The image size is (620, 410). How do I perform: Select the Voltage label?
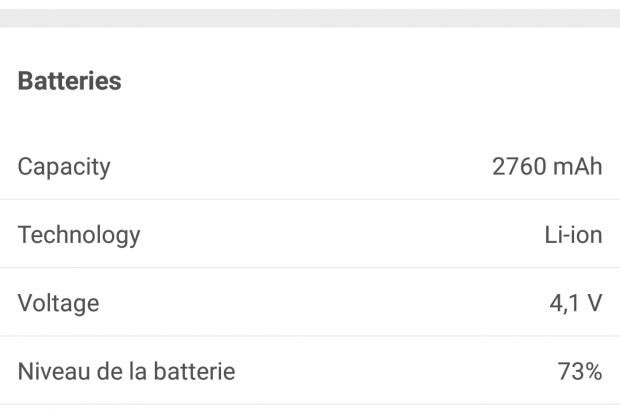click(58, 304)
